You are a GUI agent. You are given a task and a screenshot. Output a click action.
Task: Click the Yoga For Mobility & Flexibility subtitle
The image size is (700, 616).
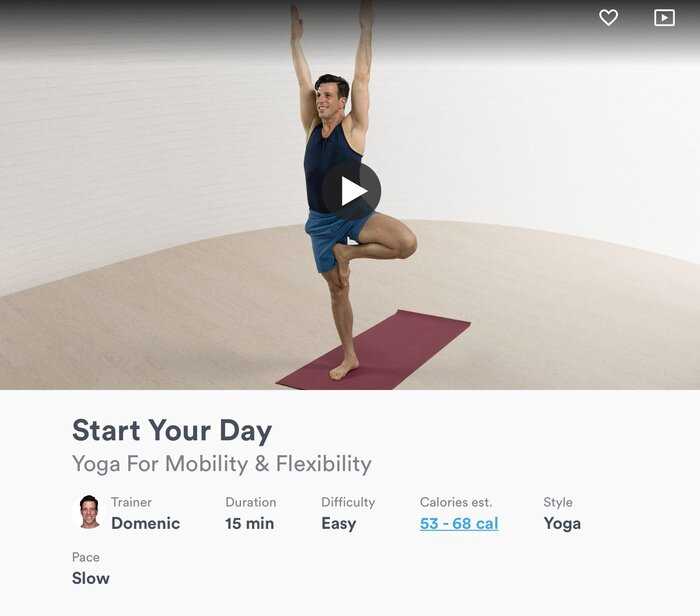[x=222, y=464]
